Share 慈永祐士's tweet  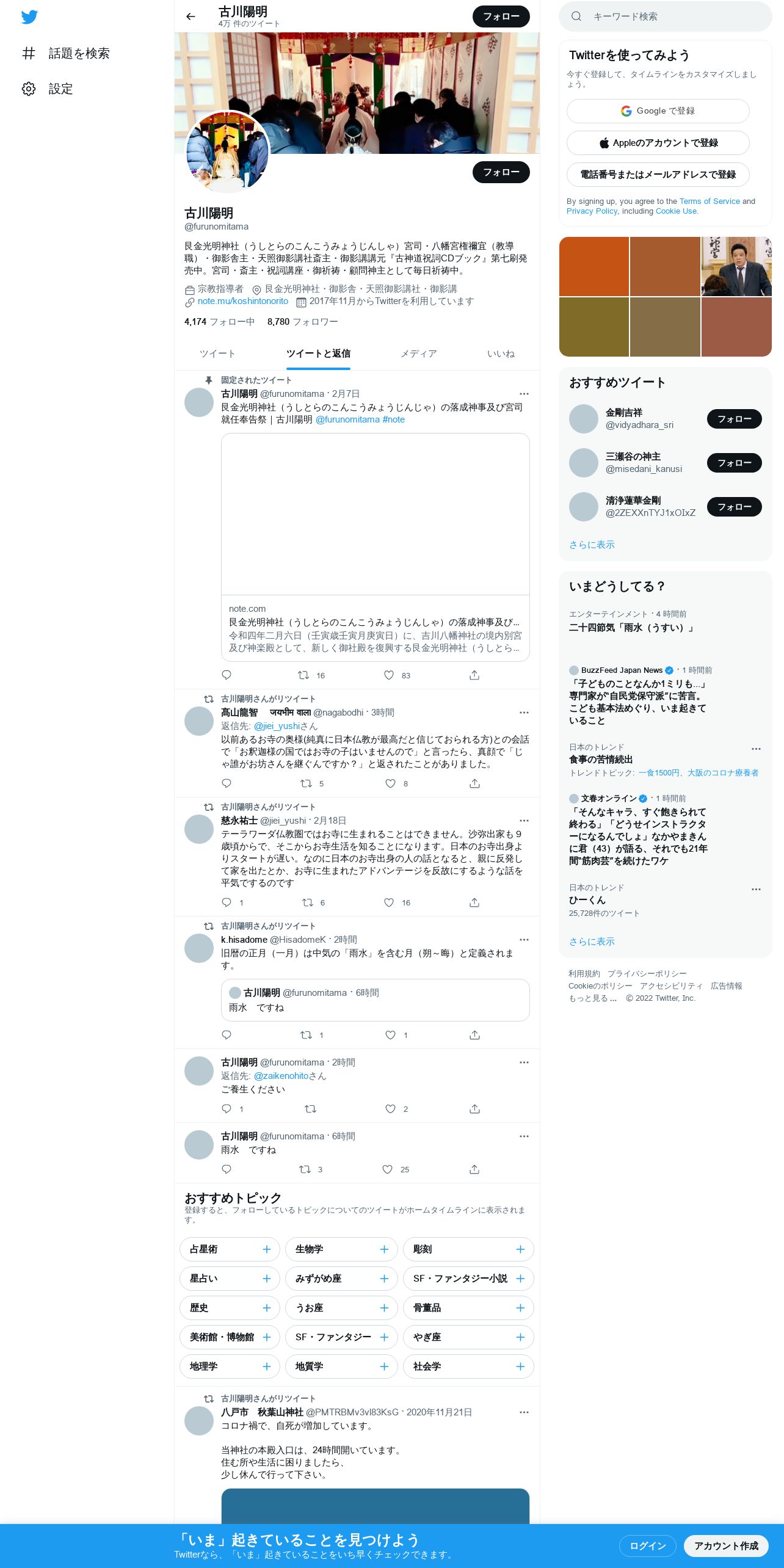tap(474, 902)
